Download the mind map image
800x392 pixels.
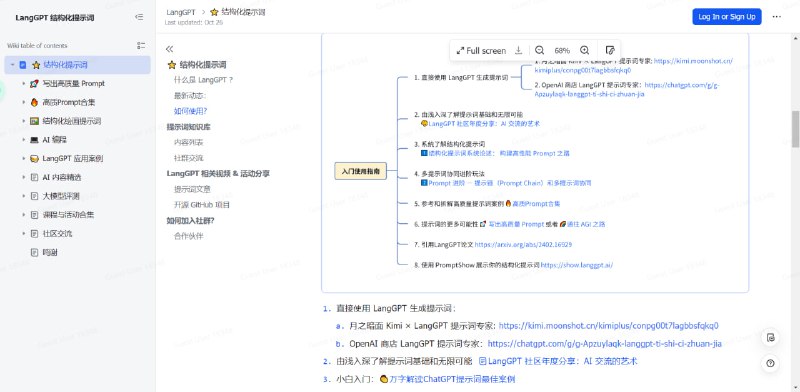[519, 50]
